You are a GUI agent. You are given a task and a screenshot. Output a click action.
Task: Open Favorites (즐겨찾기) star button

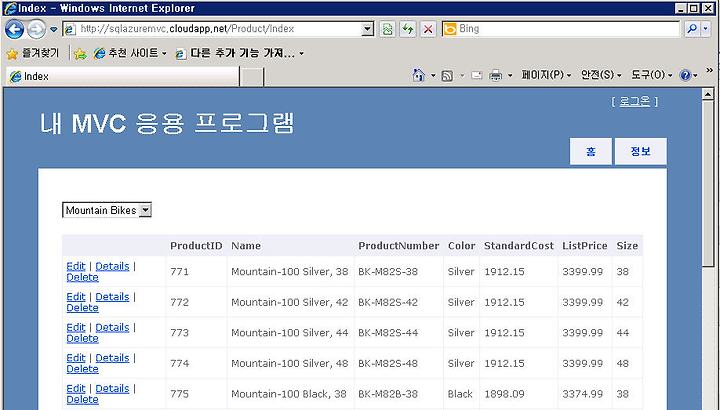pyautogui.click(x=33, y=53)
